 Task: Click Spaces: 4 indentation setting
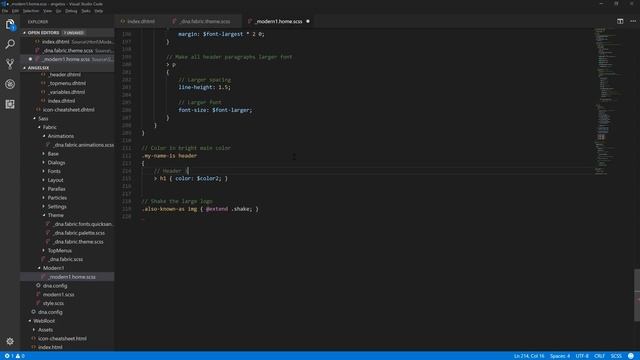point(560,356)
